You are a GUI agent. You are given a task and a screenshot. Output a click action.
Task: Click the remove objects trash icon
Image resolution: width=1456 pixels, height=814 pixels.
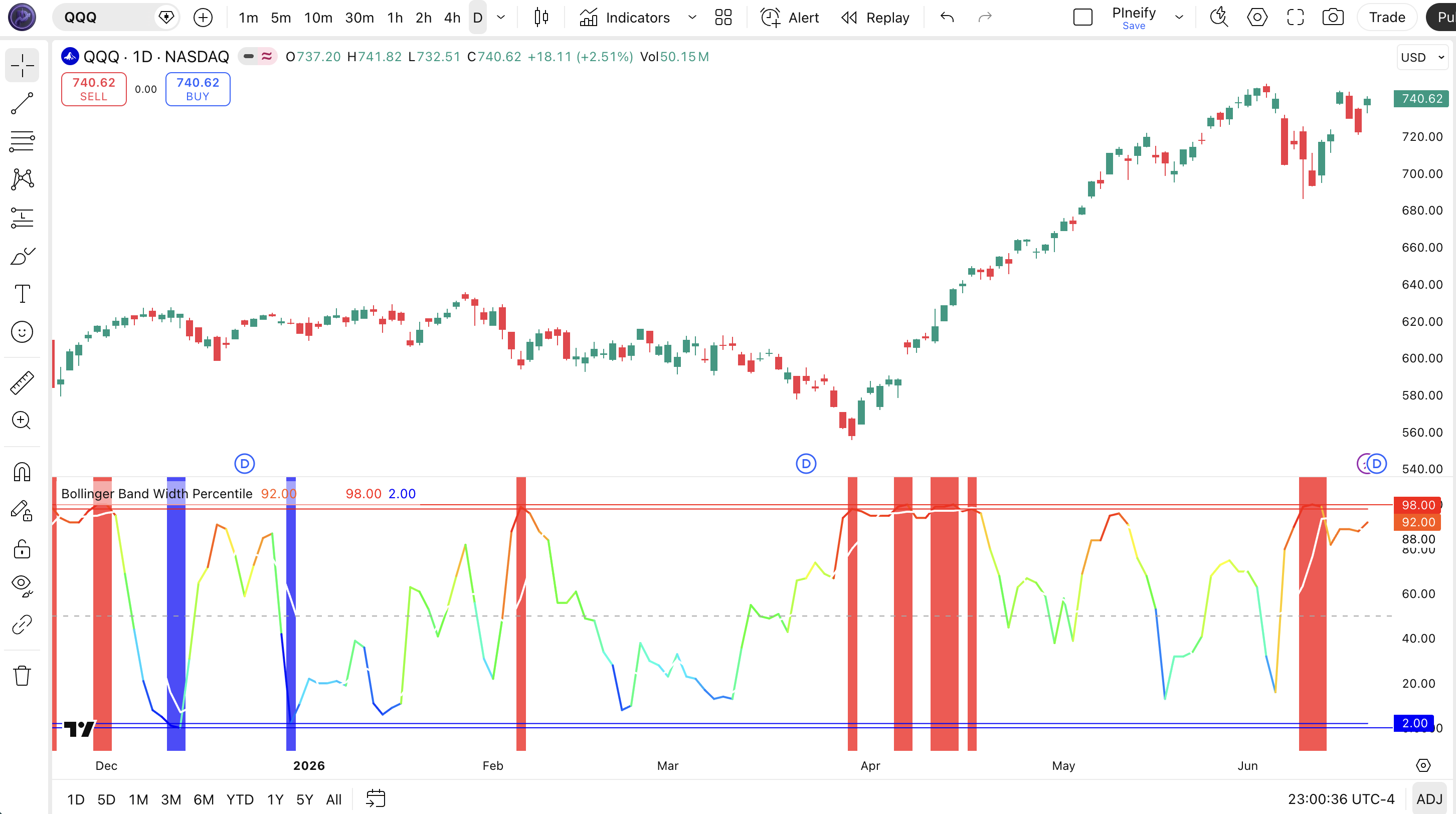[x=22, y=675]
